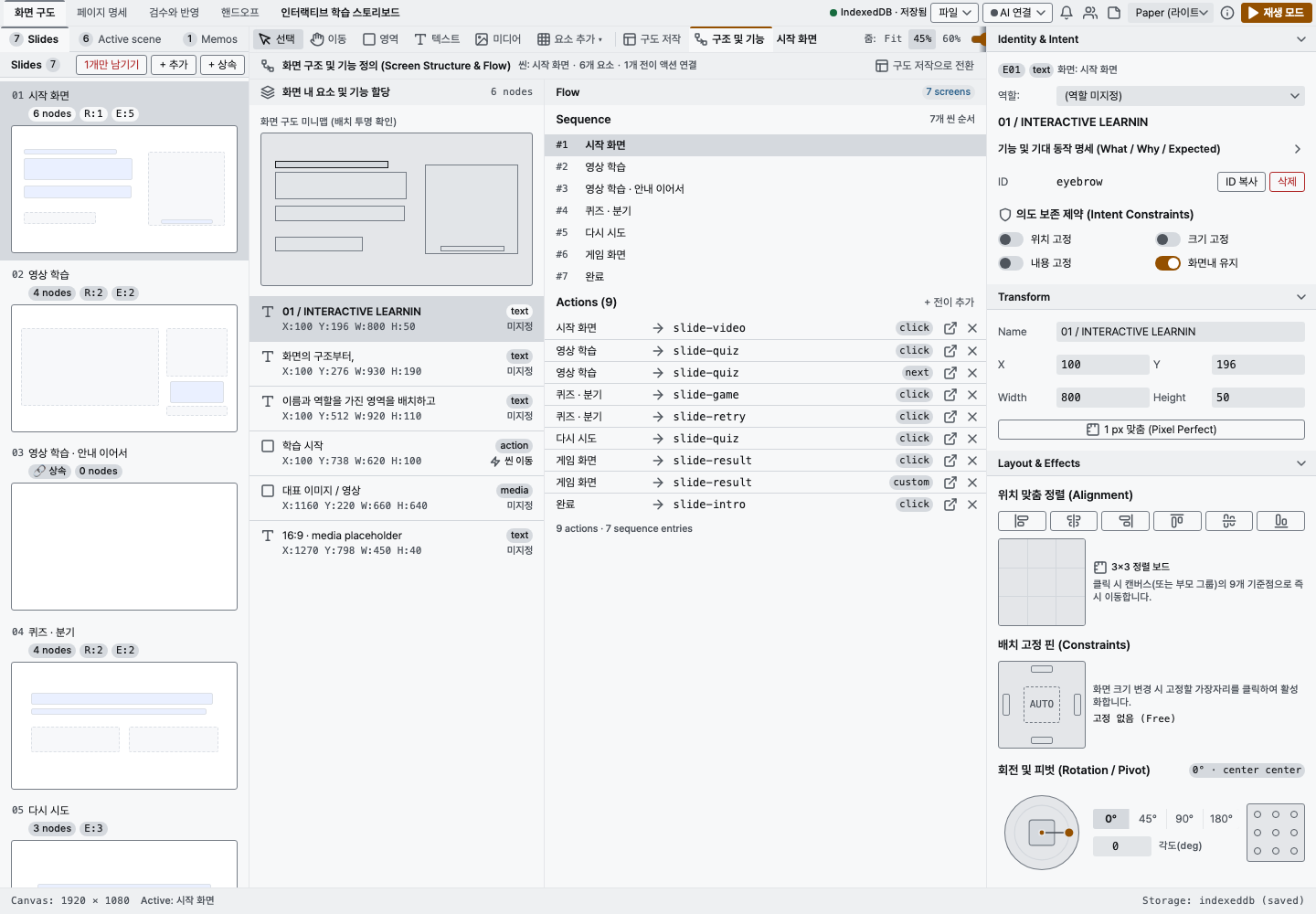Click the document page icon in top bar
The width and height of the screenshot is (1316, 914).
(x=1114, y=13)
